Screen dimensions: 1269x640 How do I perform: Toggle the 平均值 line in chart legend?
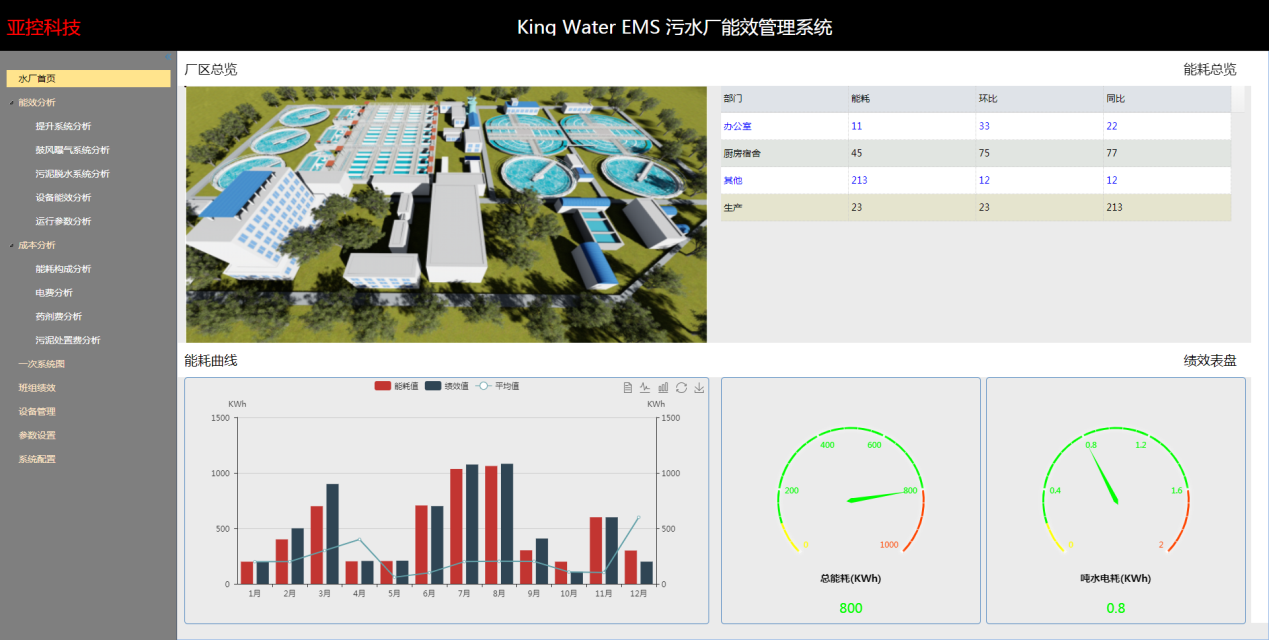(x=497, y=386)
